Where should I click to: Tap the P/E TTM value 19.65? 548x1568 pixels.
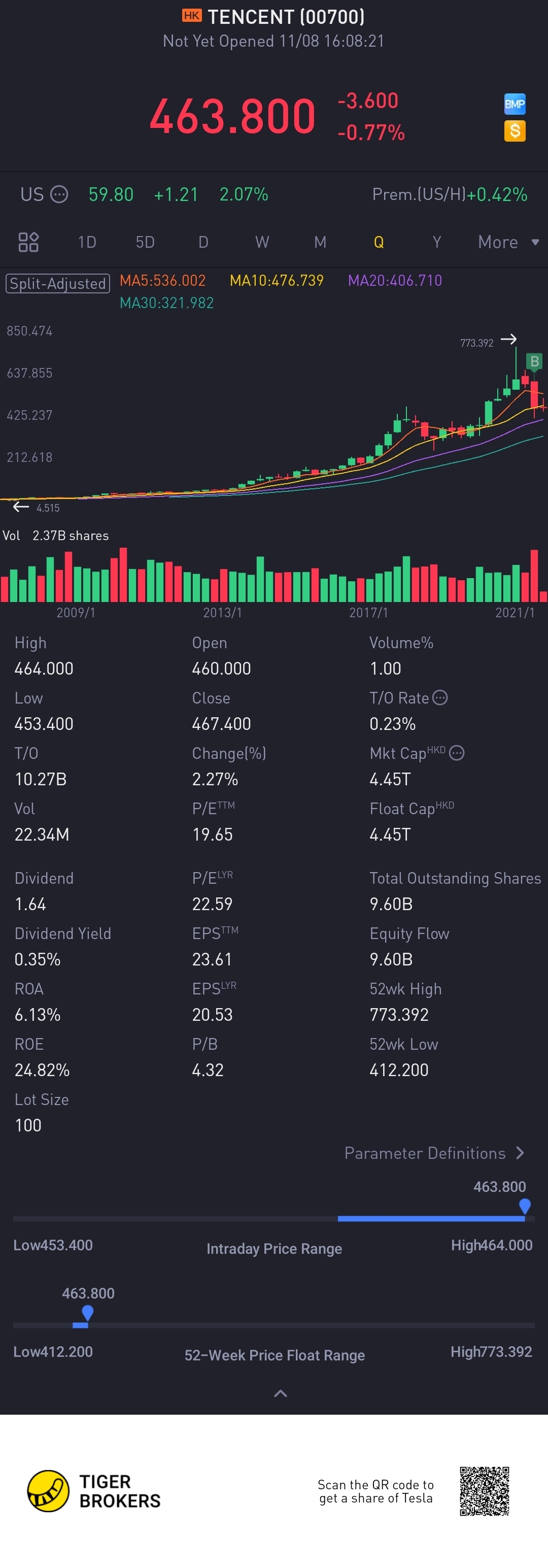pos(212,835)
